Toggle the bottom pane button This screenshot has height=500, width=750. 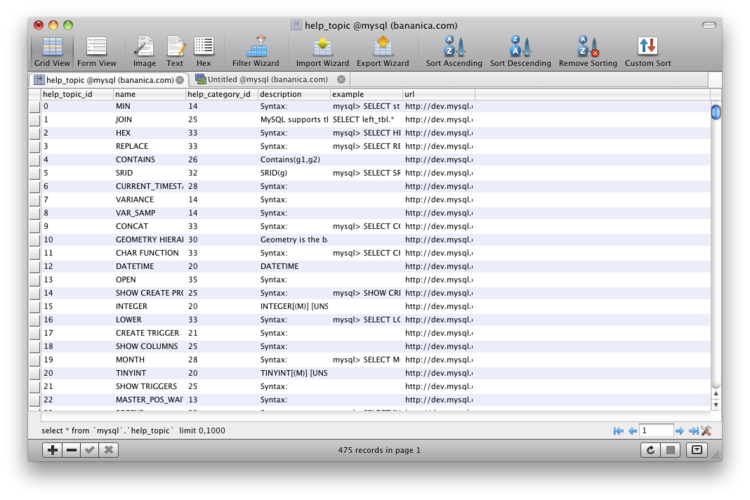click(x=697, y=450)
